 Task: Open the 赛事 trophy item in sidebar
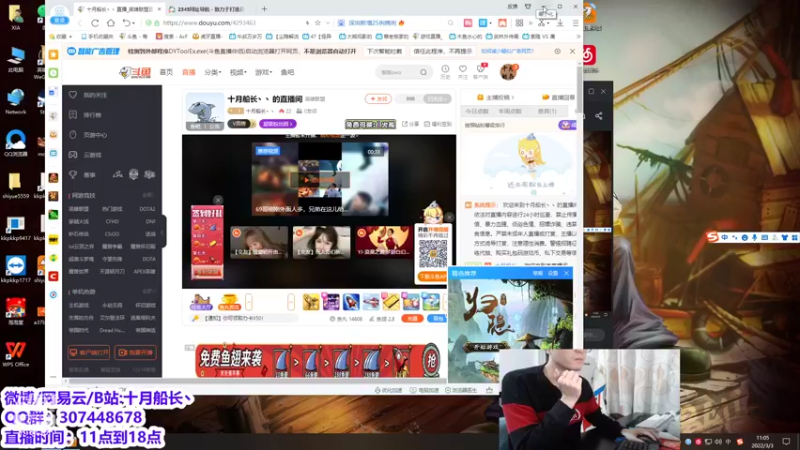[x=83, y=174]
